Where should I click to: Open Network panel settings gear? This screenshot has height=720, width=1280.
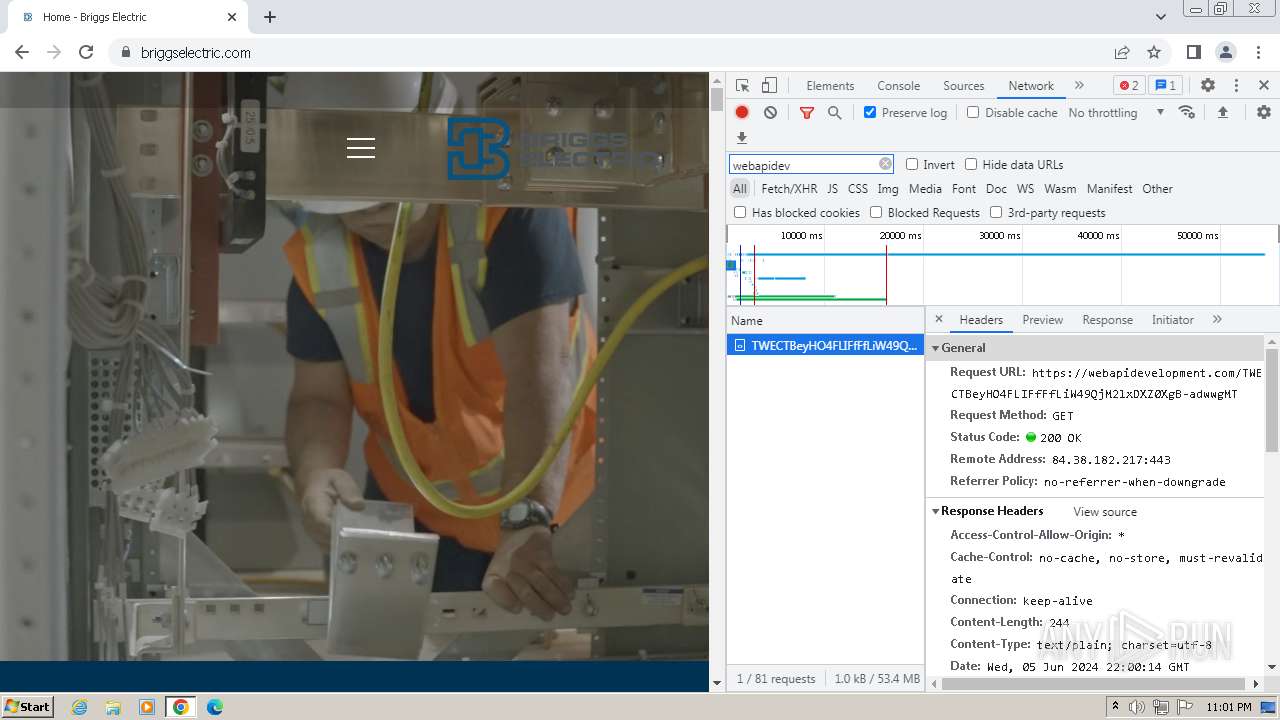click(1264, 112)
